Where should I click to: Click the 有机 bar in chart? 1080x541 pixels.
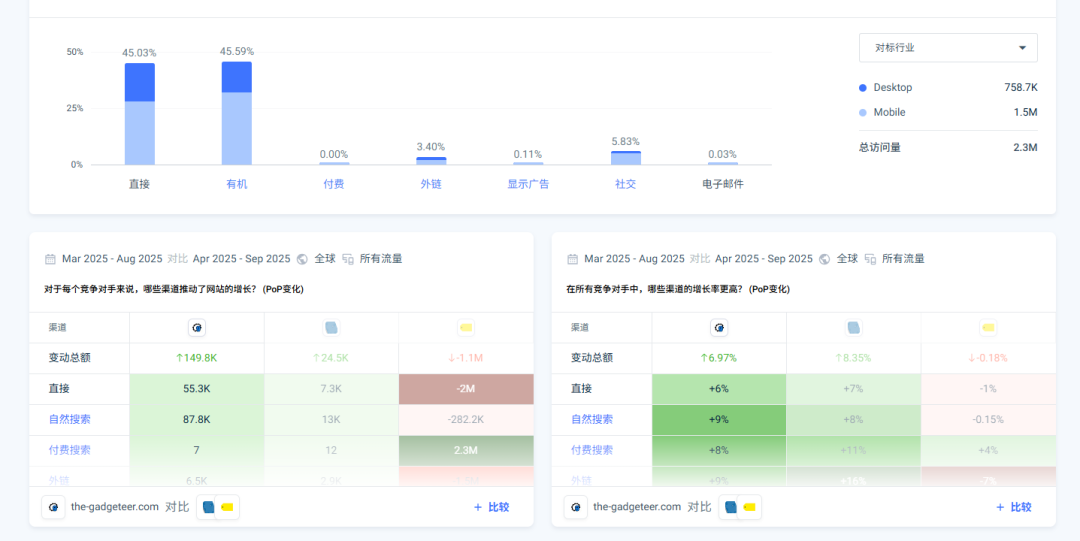236,113
